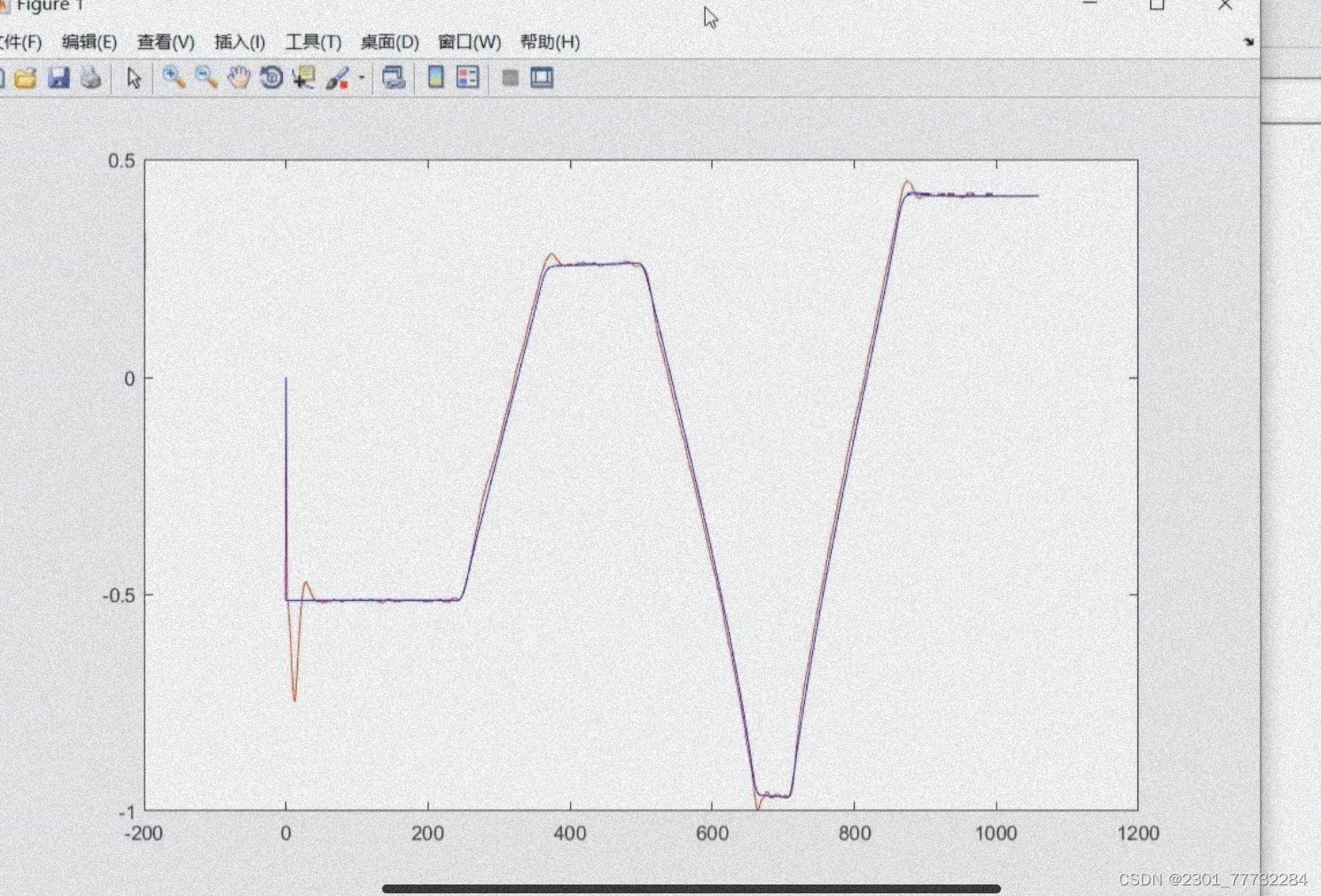Image resolution: width=1321 pixels, height=896 pixels.
Task: Close the Figure 1 window
Action: click(x=1225, y=5)
